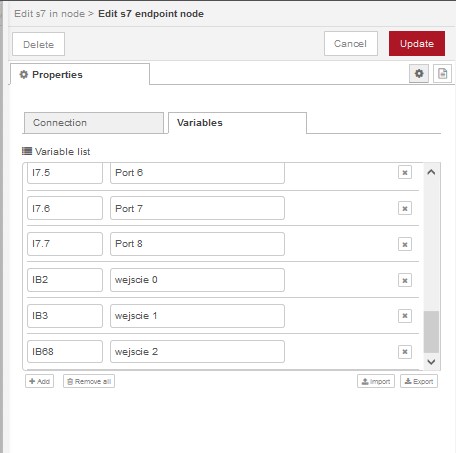This screenshot has height=453, width=456.
Task: Delete the Port 8 variable entry
Action: click(x=405, y=244)
